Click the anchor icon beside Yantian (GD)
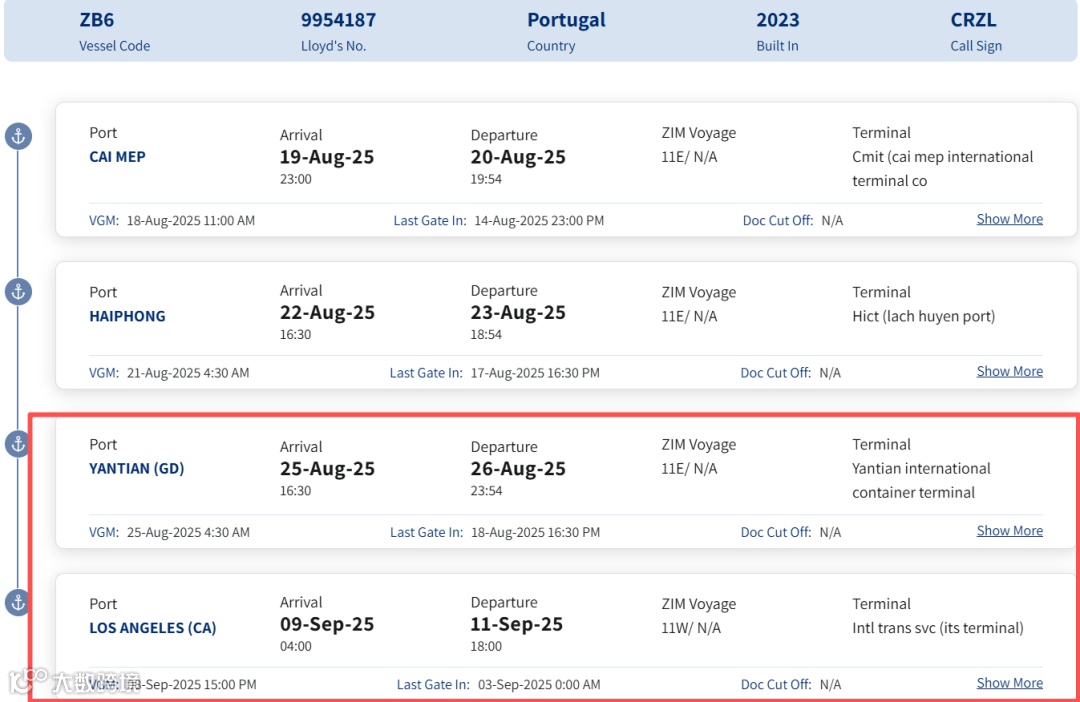 (18, 444)
